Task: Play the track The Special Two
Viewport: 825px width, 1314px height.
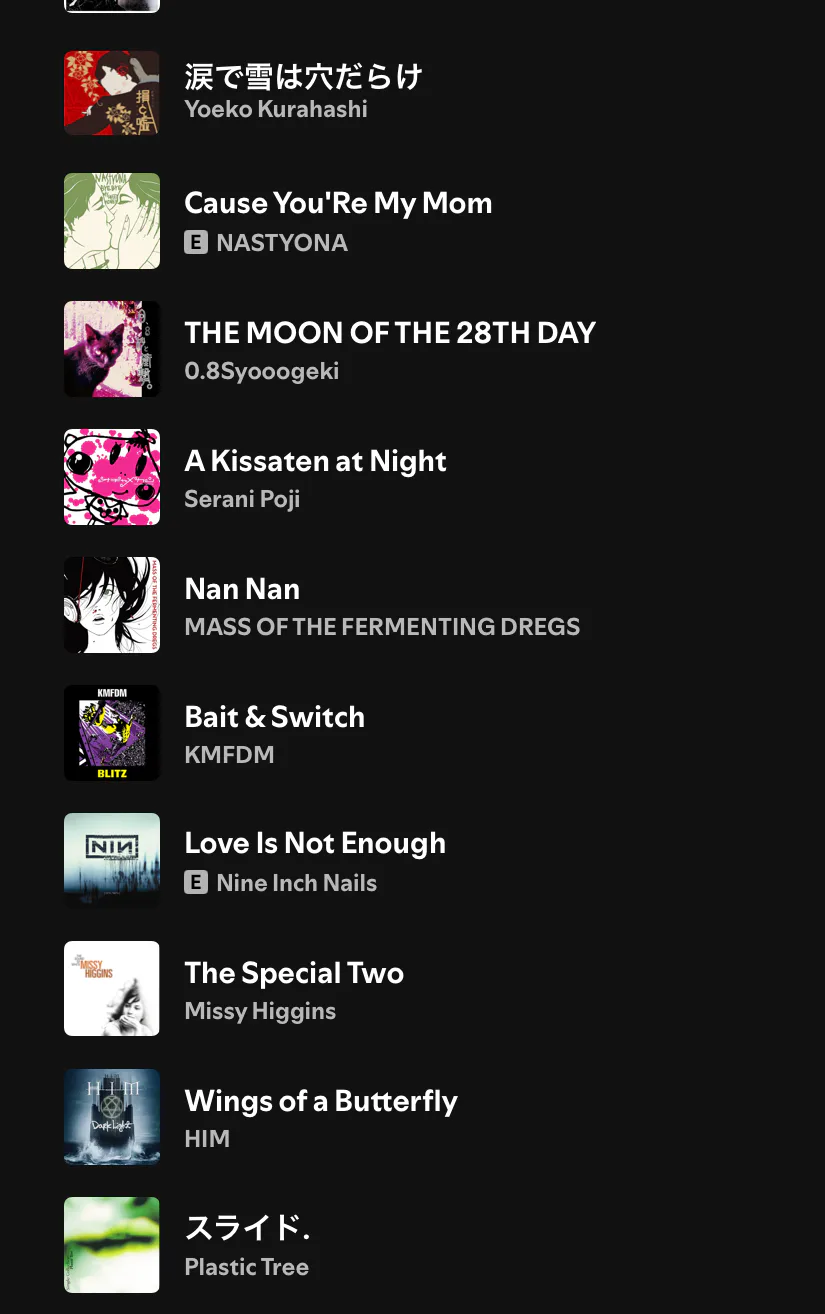Action: (x=294, y=972)
